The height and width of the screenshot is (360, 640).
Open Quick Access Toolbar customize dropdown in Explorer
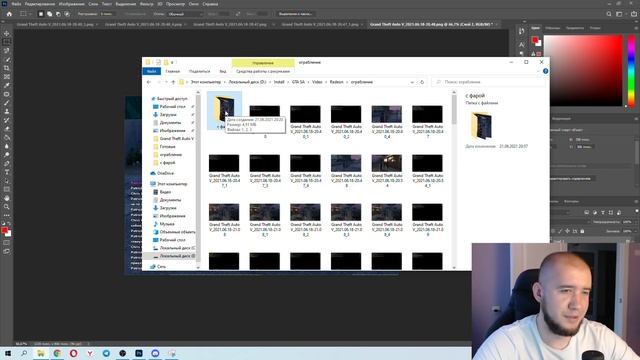pos(172,62)
